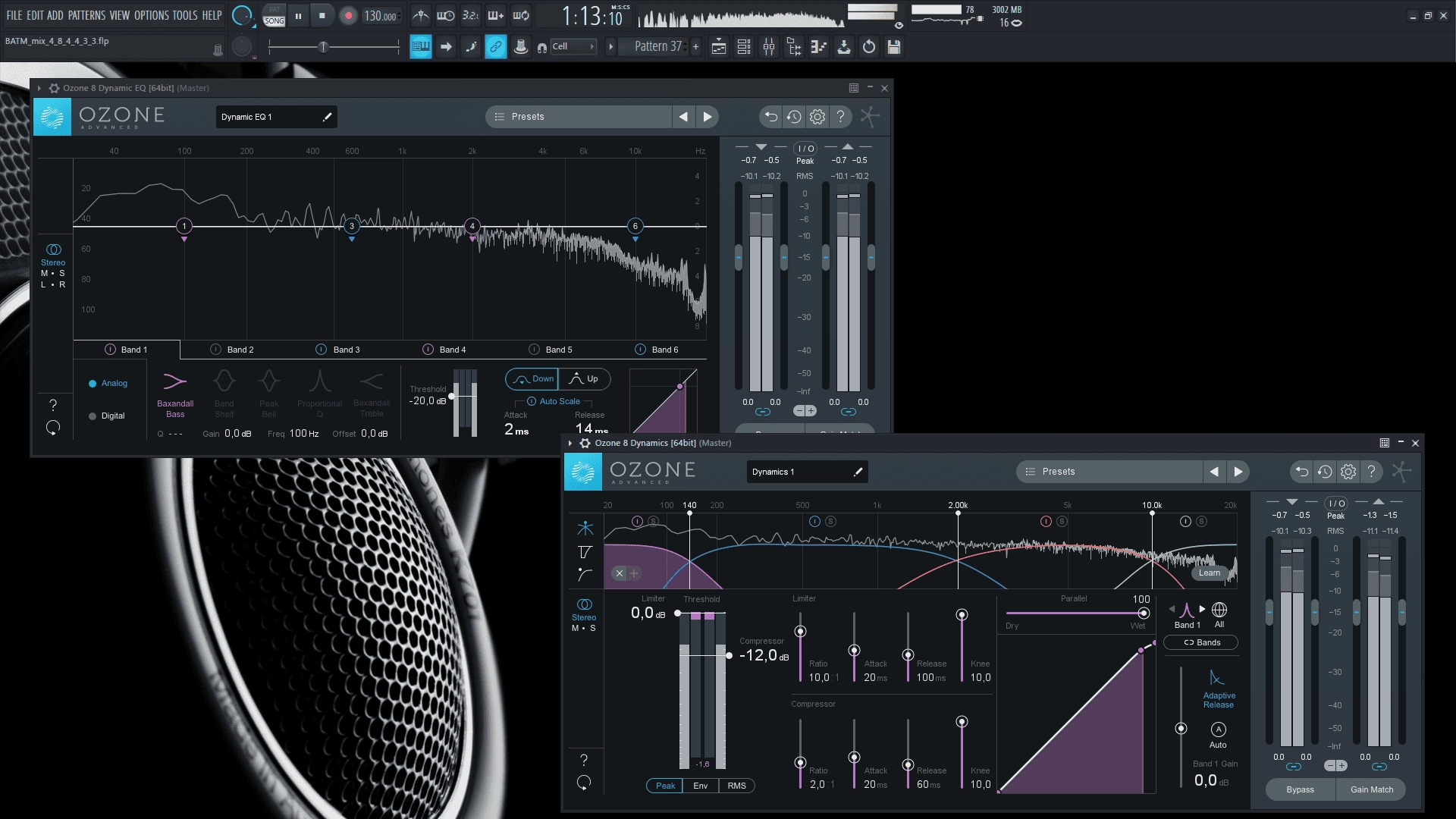
Task: Toggle Adaptive Release in Dynamics
Action: click(1218, 689)
